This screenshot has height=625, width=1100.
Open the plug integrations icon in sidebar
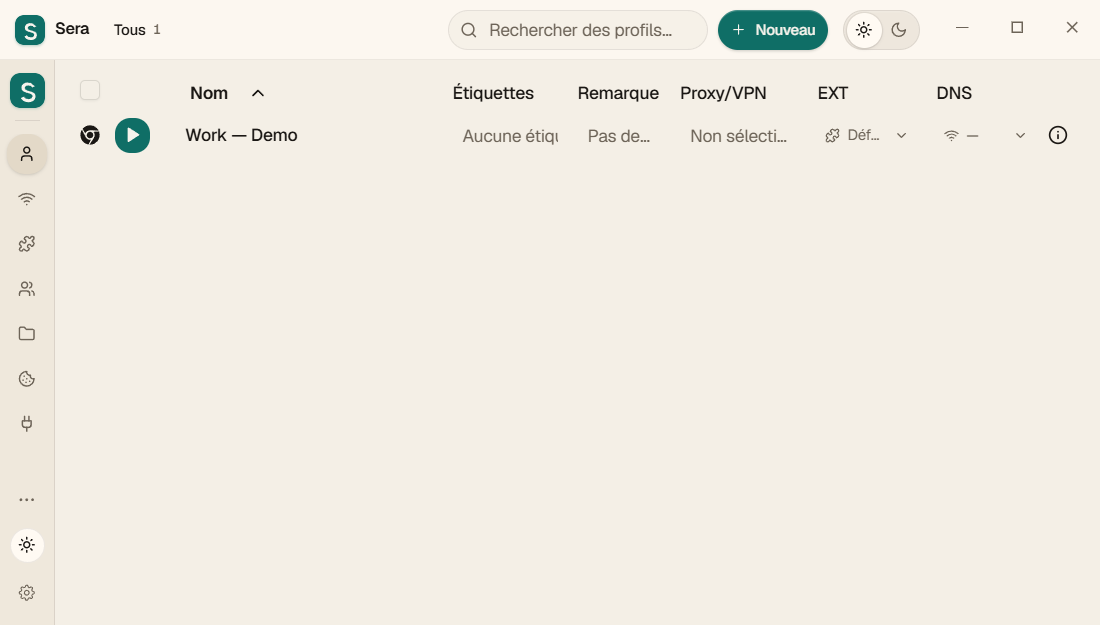[x=27, y=424]
